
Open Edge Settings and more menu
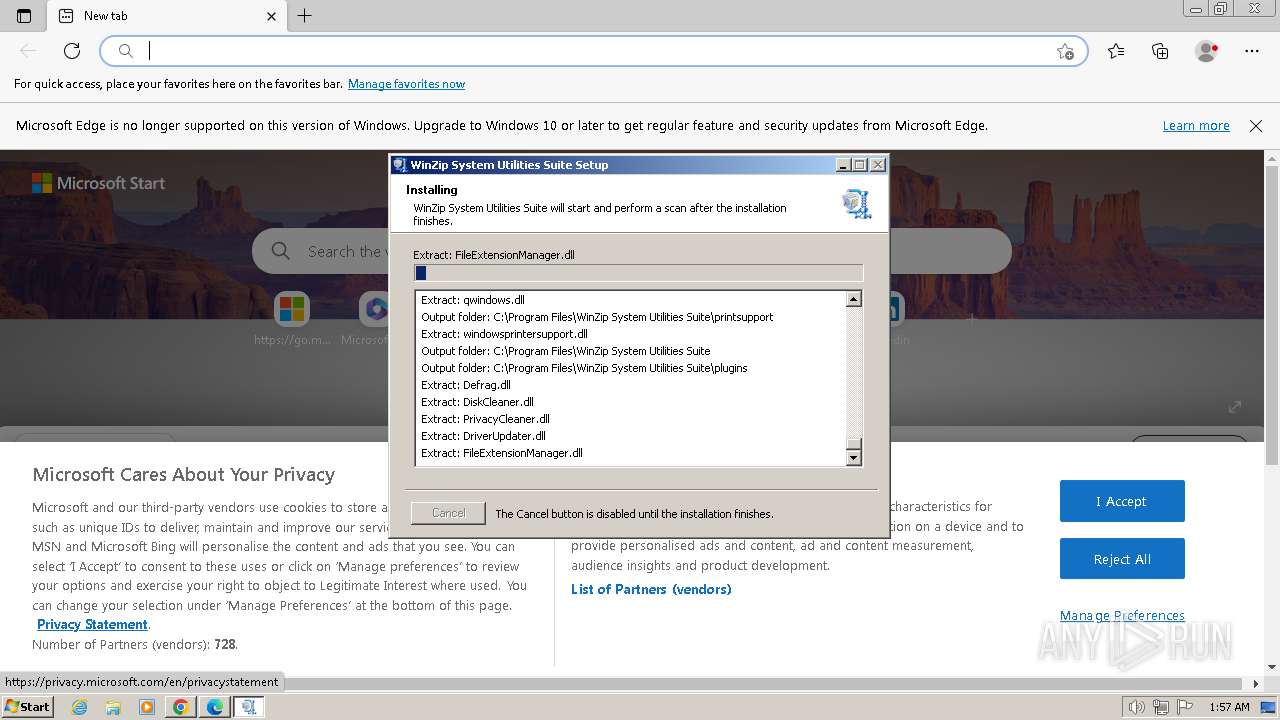[1252, 51]
